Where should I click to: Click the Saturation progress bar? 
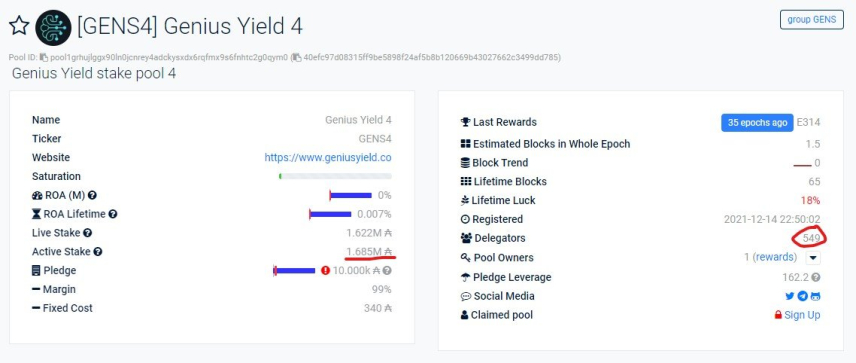335,176
